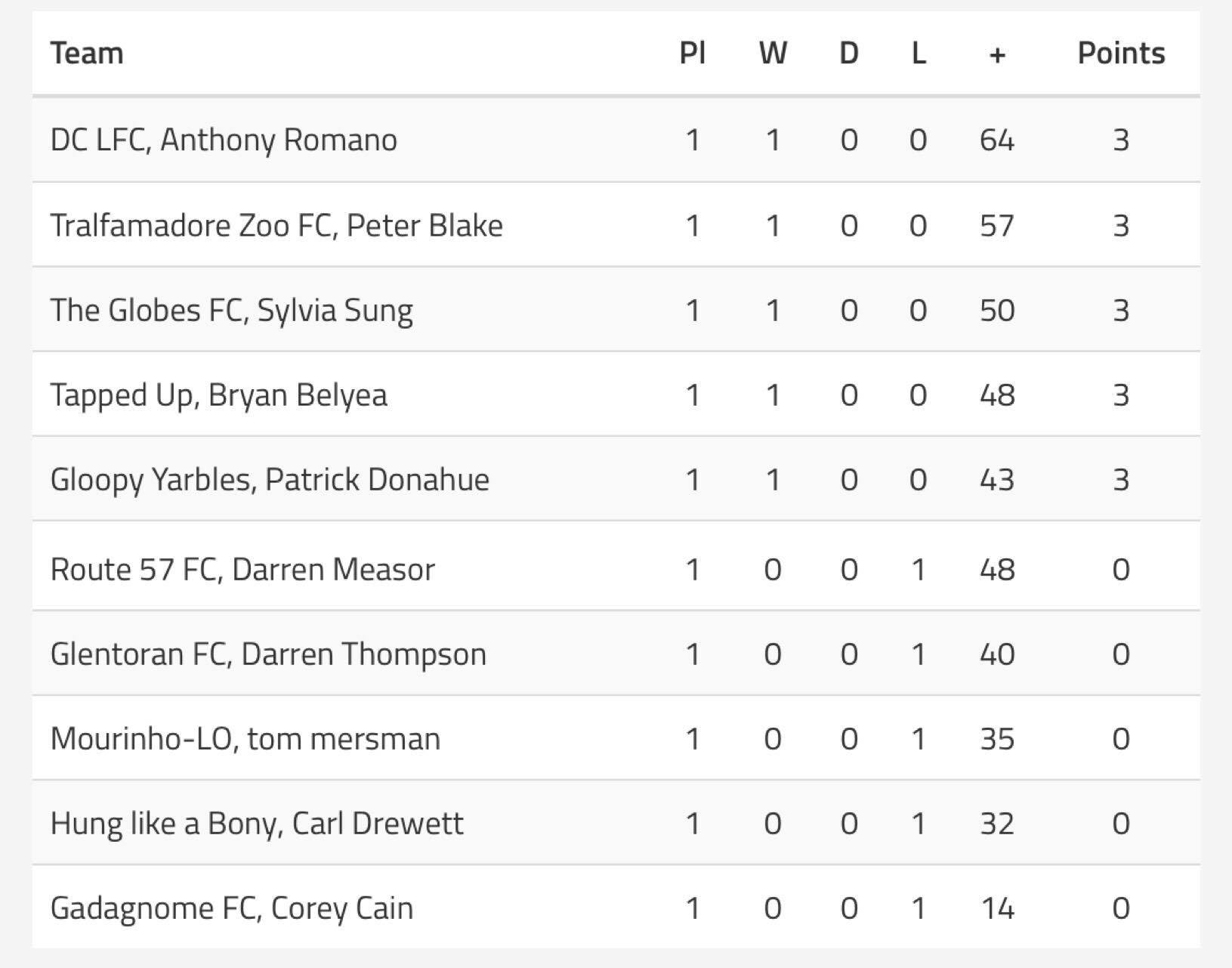
Task: Select Hung like a Bony, Carl Drewett
Action: 616,823
